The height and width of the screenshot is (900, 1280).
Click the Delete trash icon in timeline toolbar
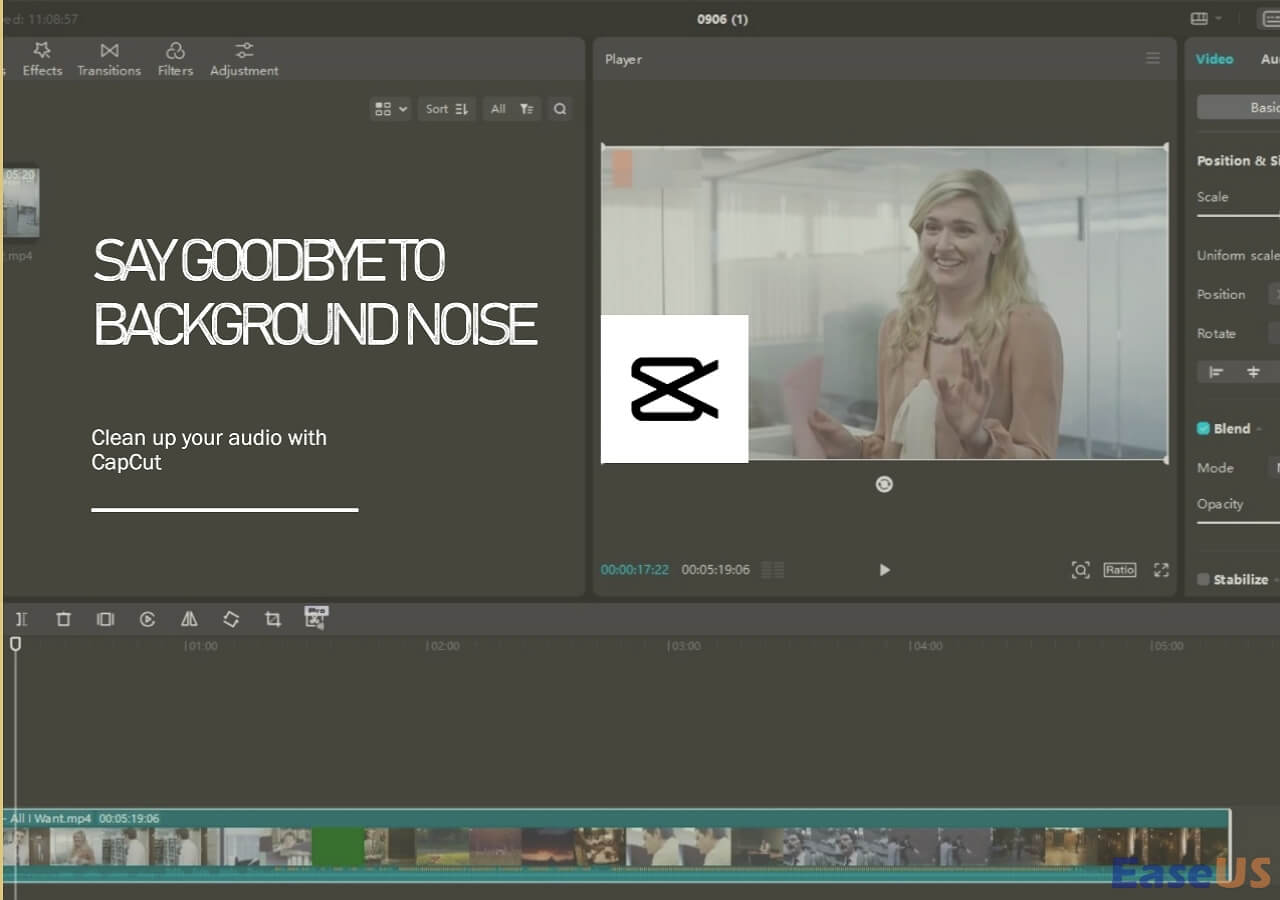[63, 619]
